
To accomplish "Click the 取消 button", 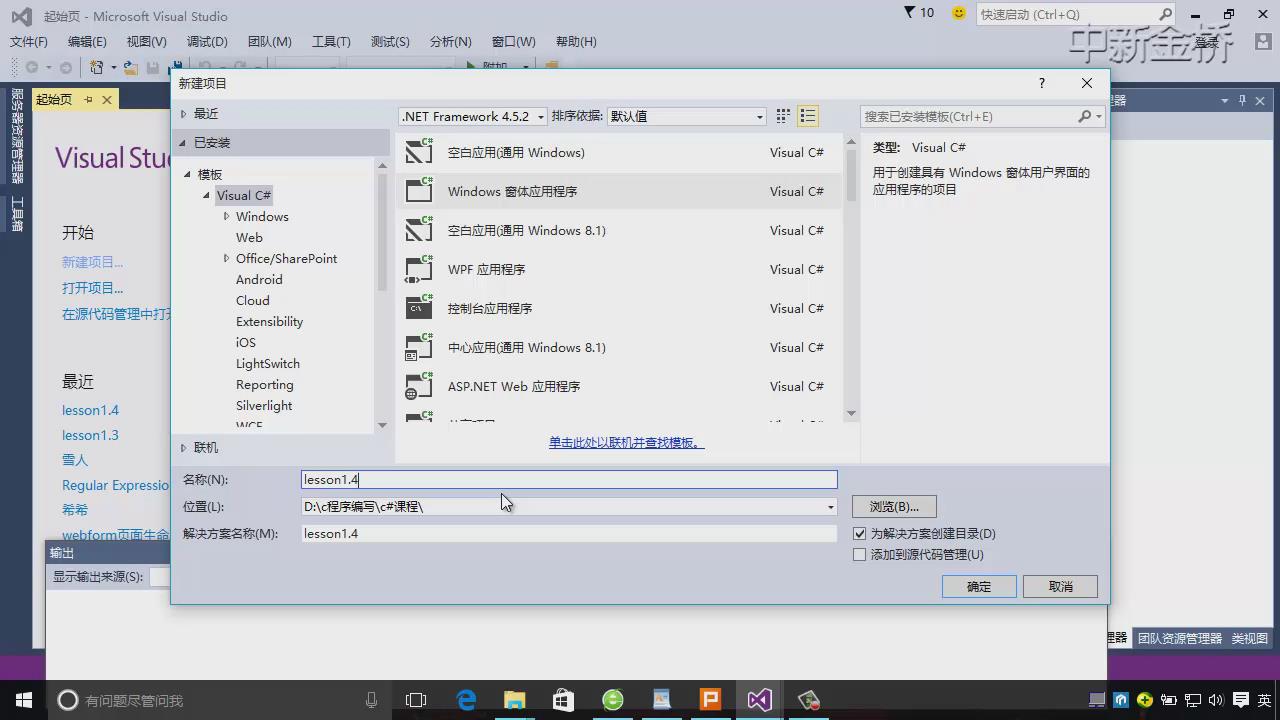I will (x=1060, y=586).
